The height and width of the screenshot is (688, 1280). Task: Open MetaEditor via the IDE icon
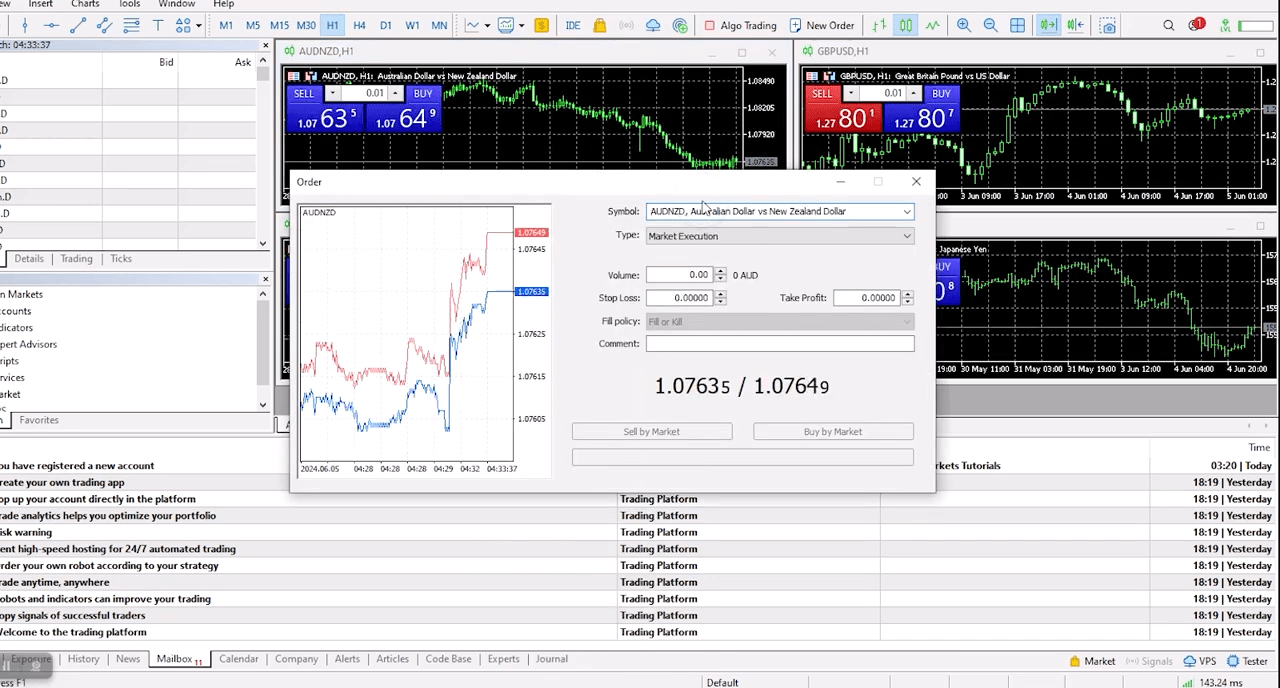(572, 25)
